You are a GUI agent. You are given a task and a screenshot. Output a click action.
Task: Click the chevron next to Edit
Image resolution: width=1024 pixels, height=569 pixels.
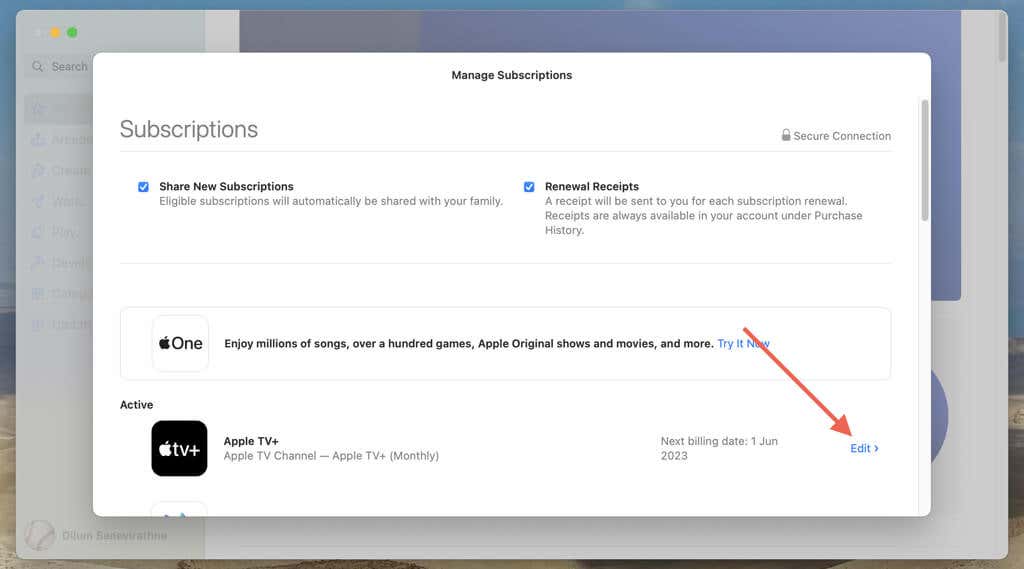876,448
